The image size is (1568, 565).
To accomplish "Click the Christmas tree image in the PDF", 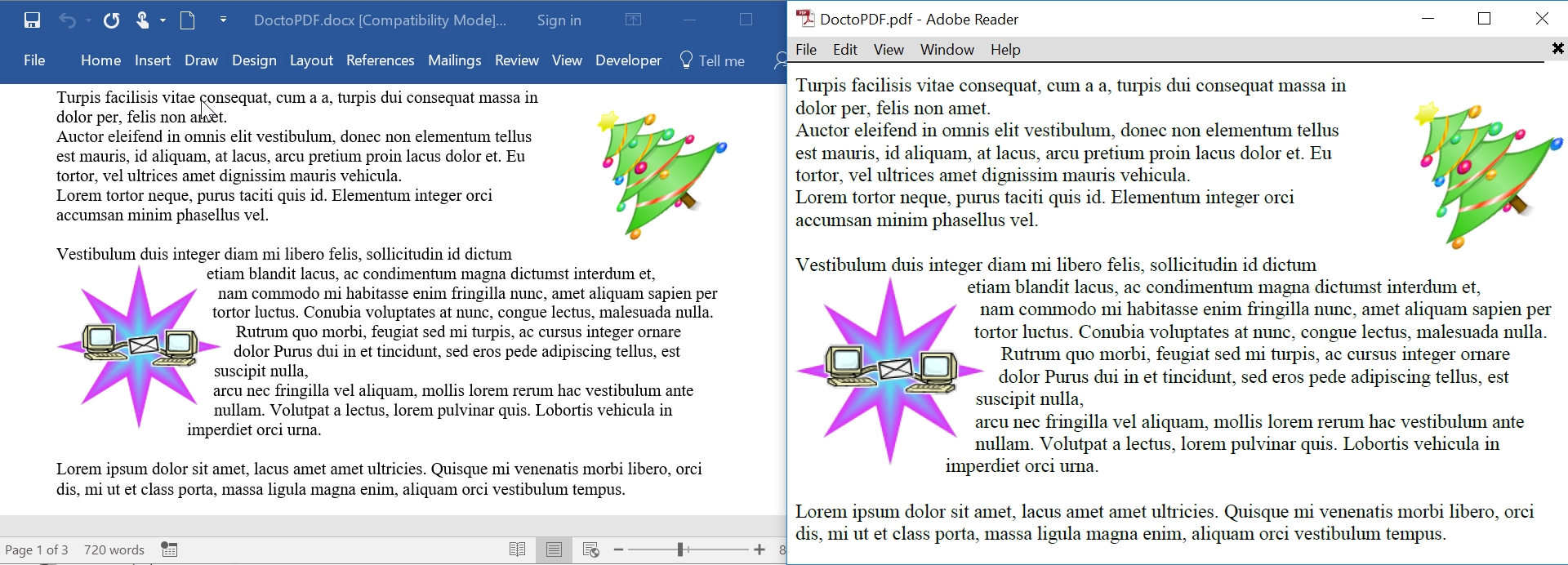I will 1488,174.
